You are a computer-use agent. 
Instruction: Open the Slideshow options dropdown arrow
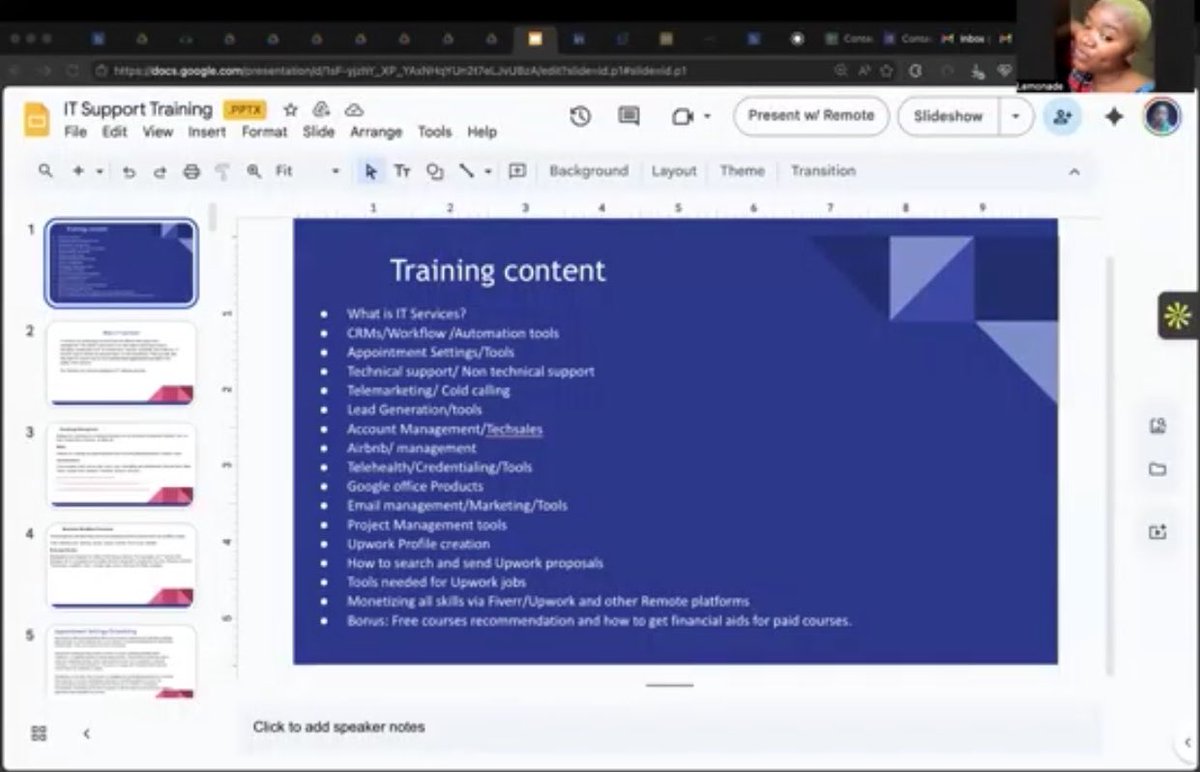(1016, 116)
